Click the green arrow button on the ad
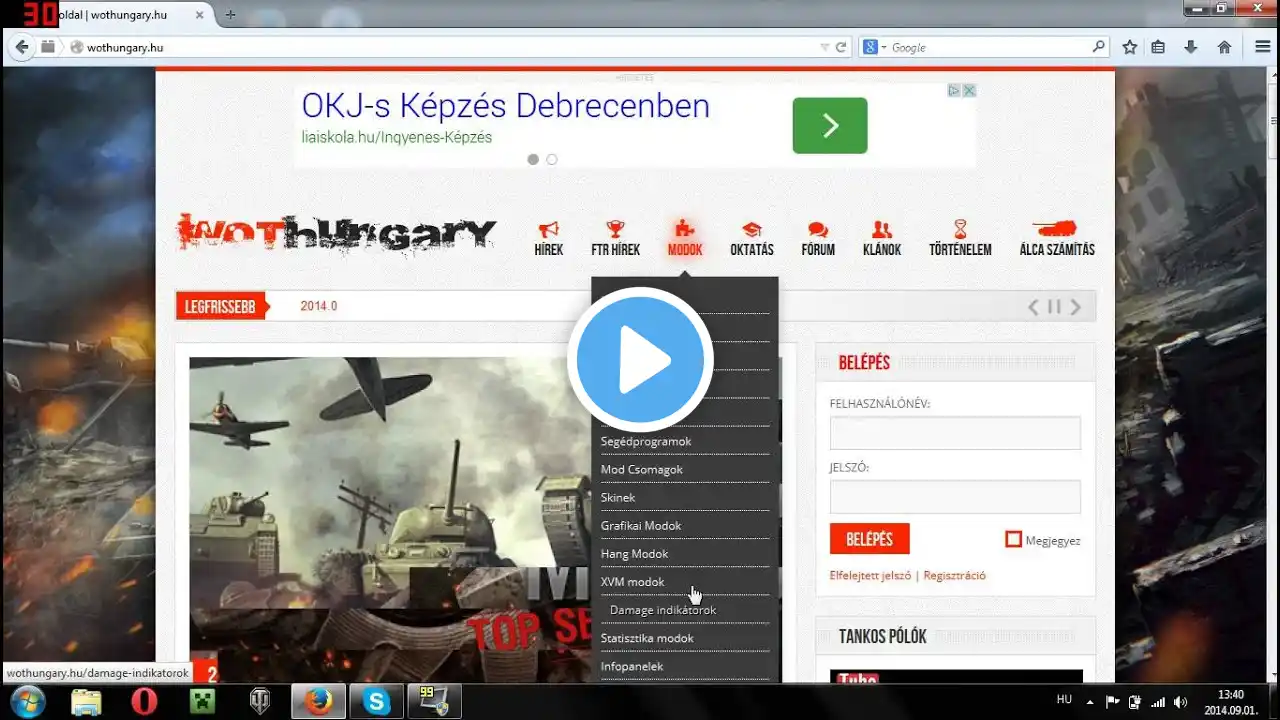 coord(830,125)
